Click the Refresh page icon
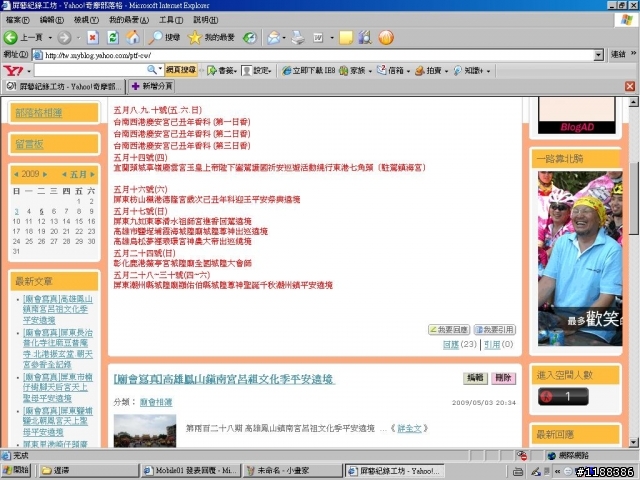Screen dimensions: 640x480 coord(113,37)
